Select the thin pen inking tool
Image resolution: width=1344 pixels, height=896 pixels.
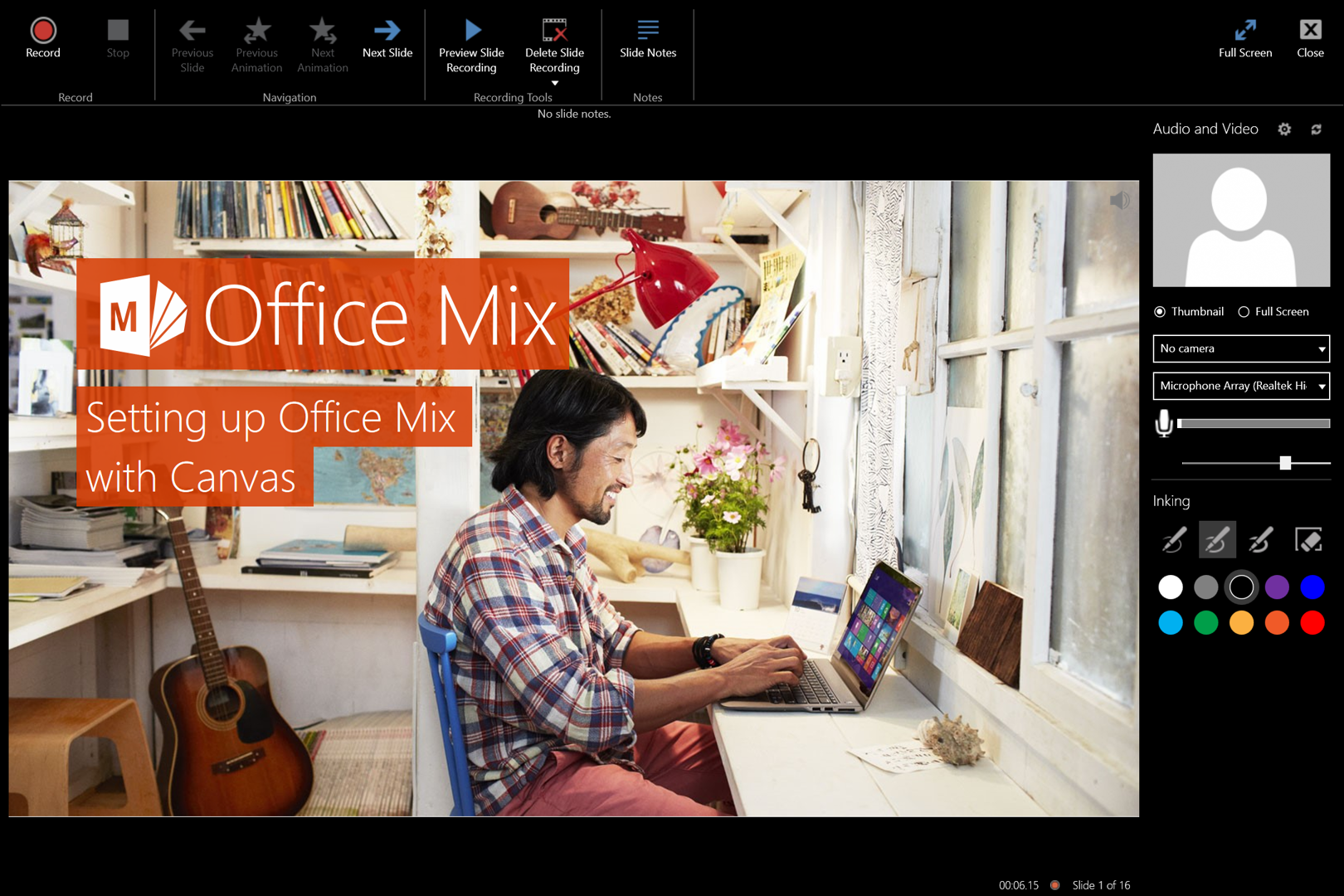coord(1173,540)
